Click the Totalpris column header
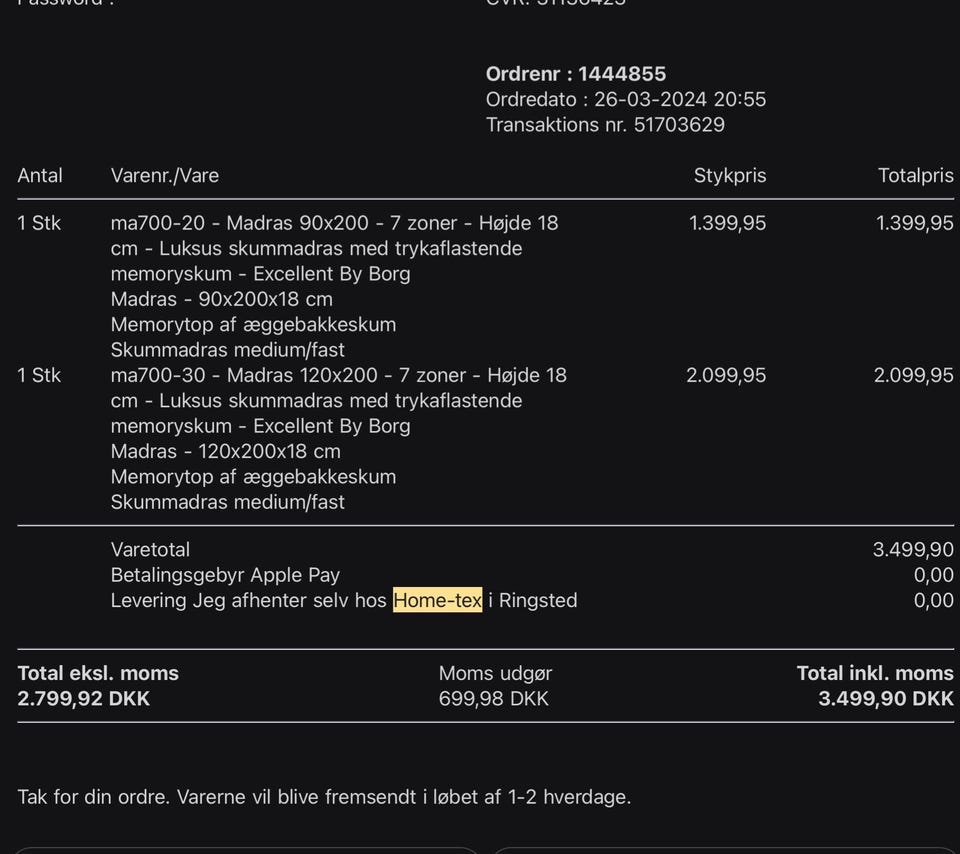The height and width of the screenshot is (854, 960). pos(915,175)
